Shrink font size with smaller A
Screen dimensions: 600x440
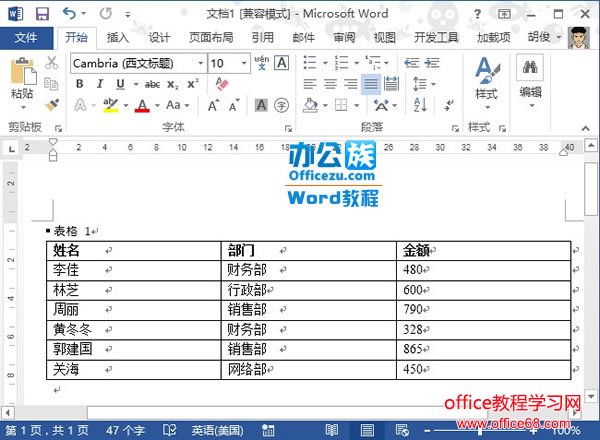[234, 105]
